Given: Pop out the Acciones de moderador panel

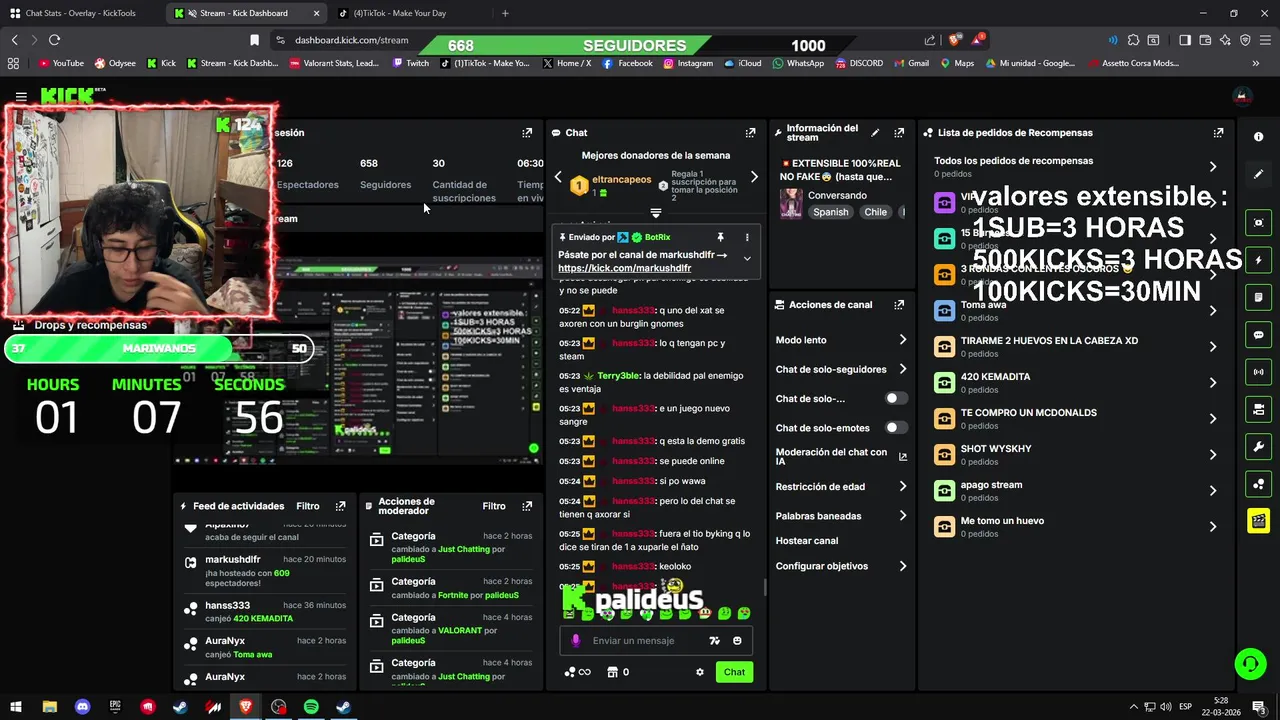Looking at the screenshot, I should click(527, 506).
